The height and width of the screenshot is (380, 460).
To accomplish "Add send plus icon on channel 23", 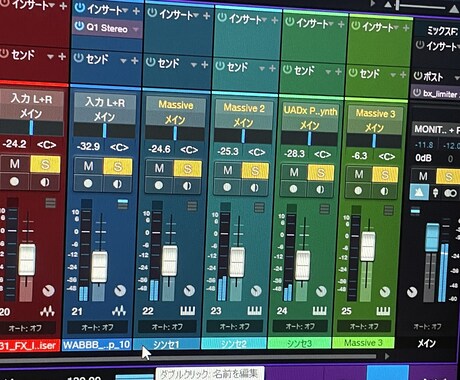I will coord(272,68).
